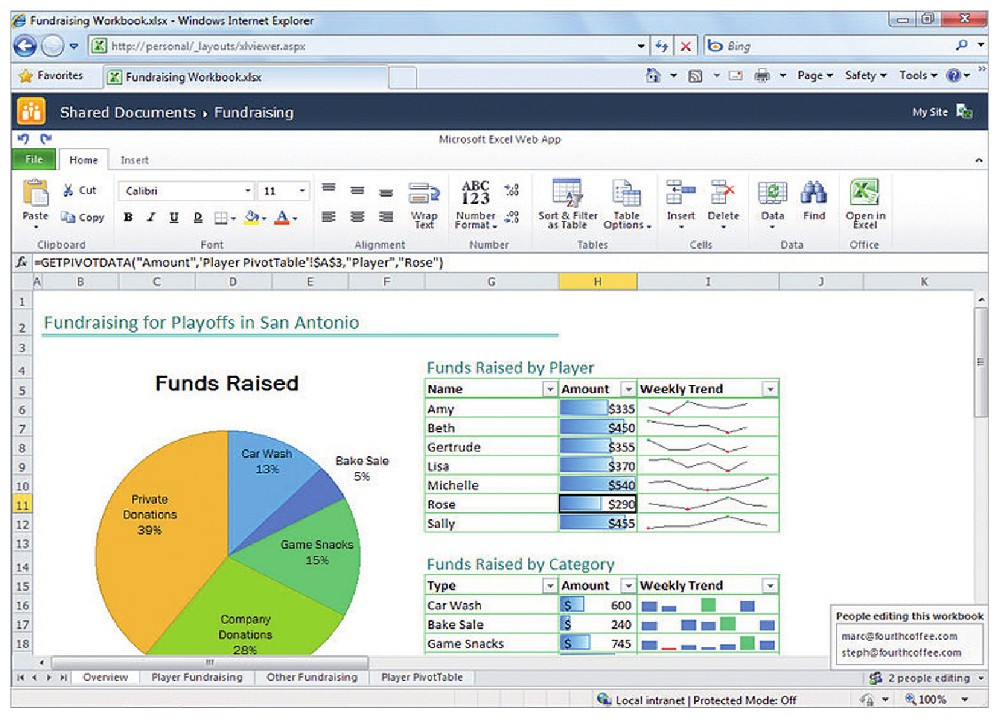Click the Cut scissors icon

click(69, 190)
